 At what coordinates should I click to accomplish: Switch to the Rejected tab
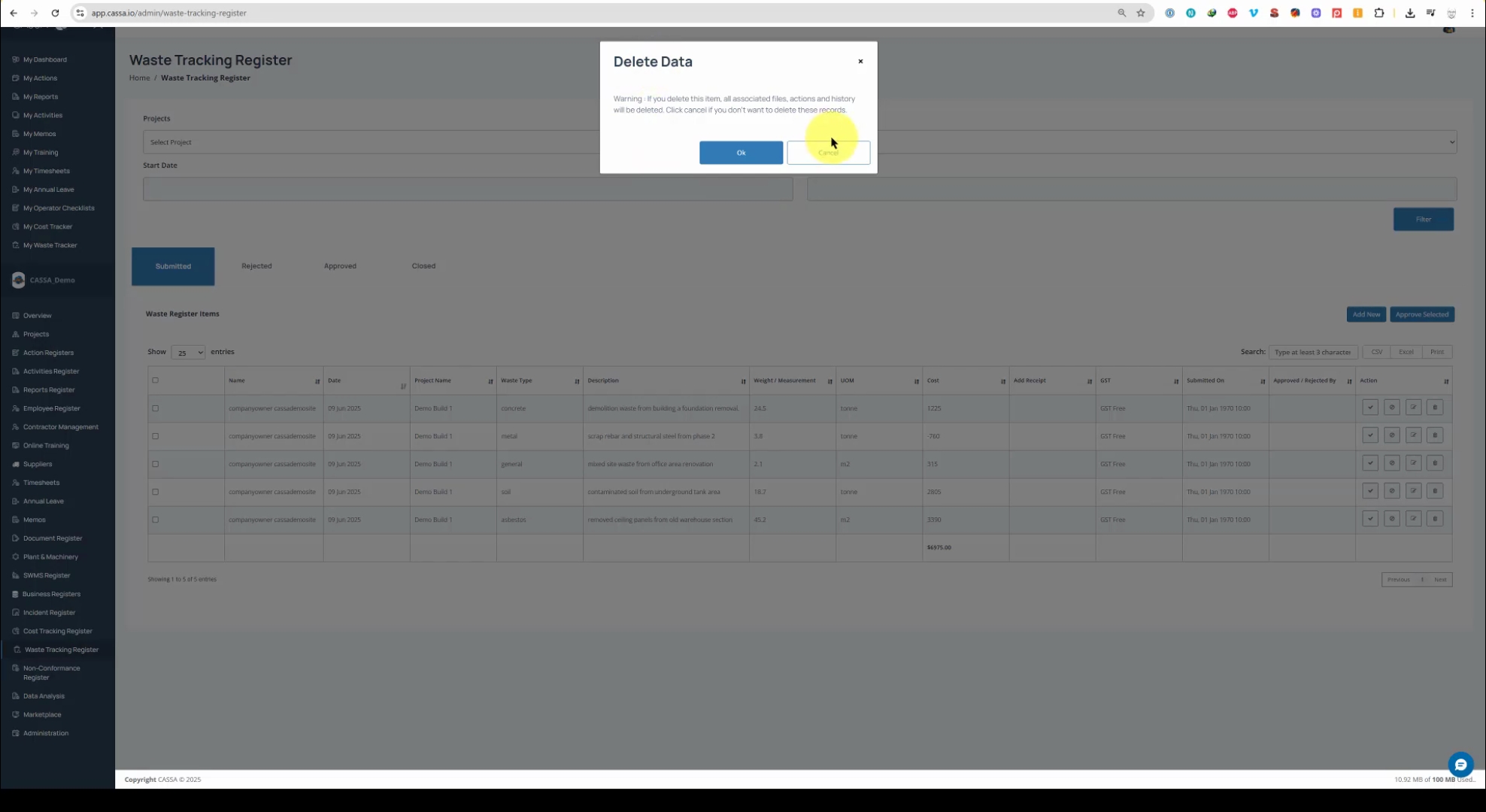[x=256, y=266]
